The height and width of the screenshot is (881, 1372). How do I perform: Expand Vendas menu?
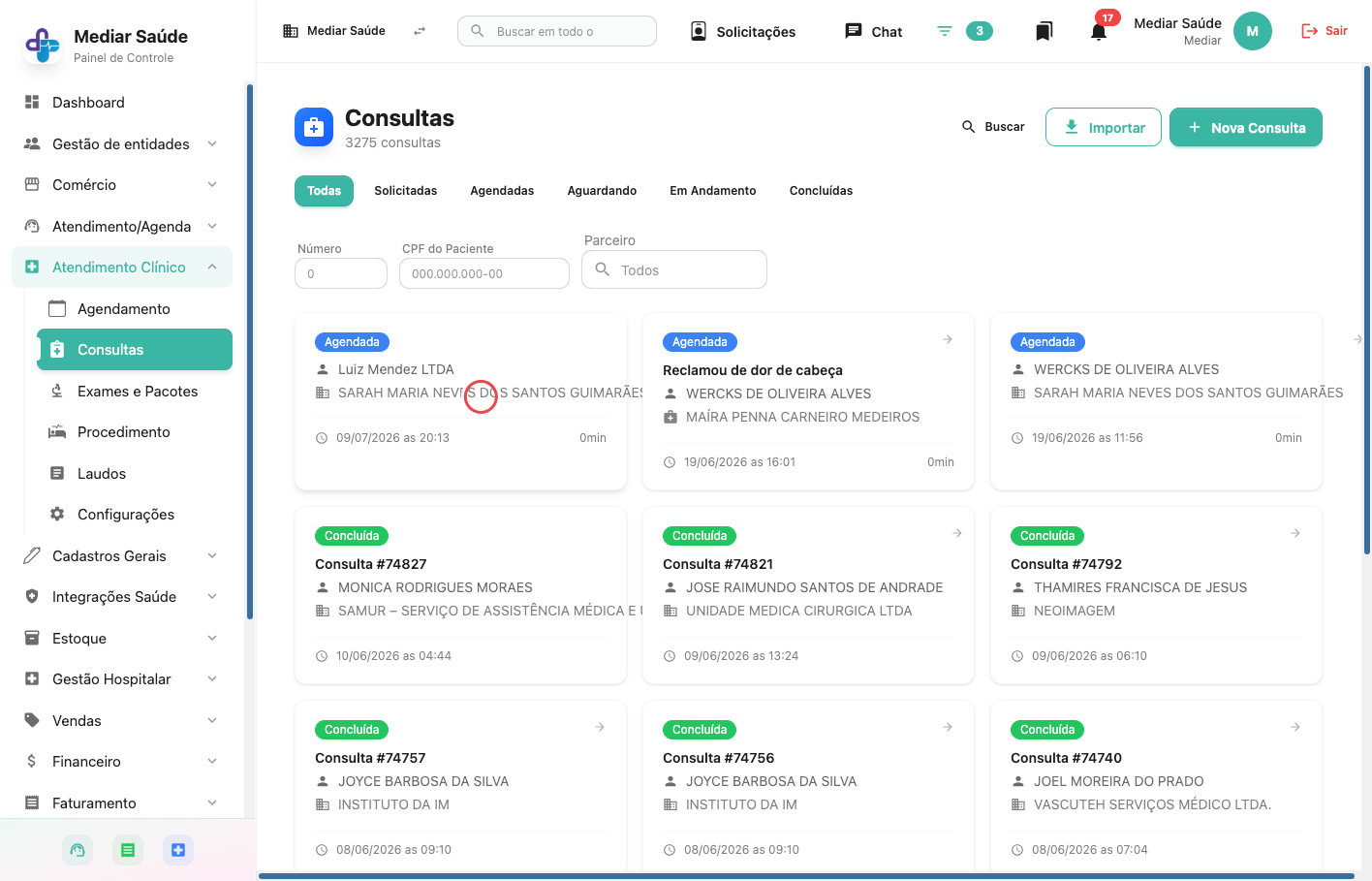[x=122, y=721]
